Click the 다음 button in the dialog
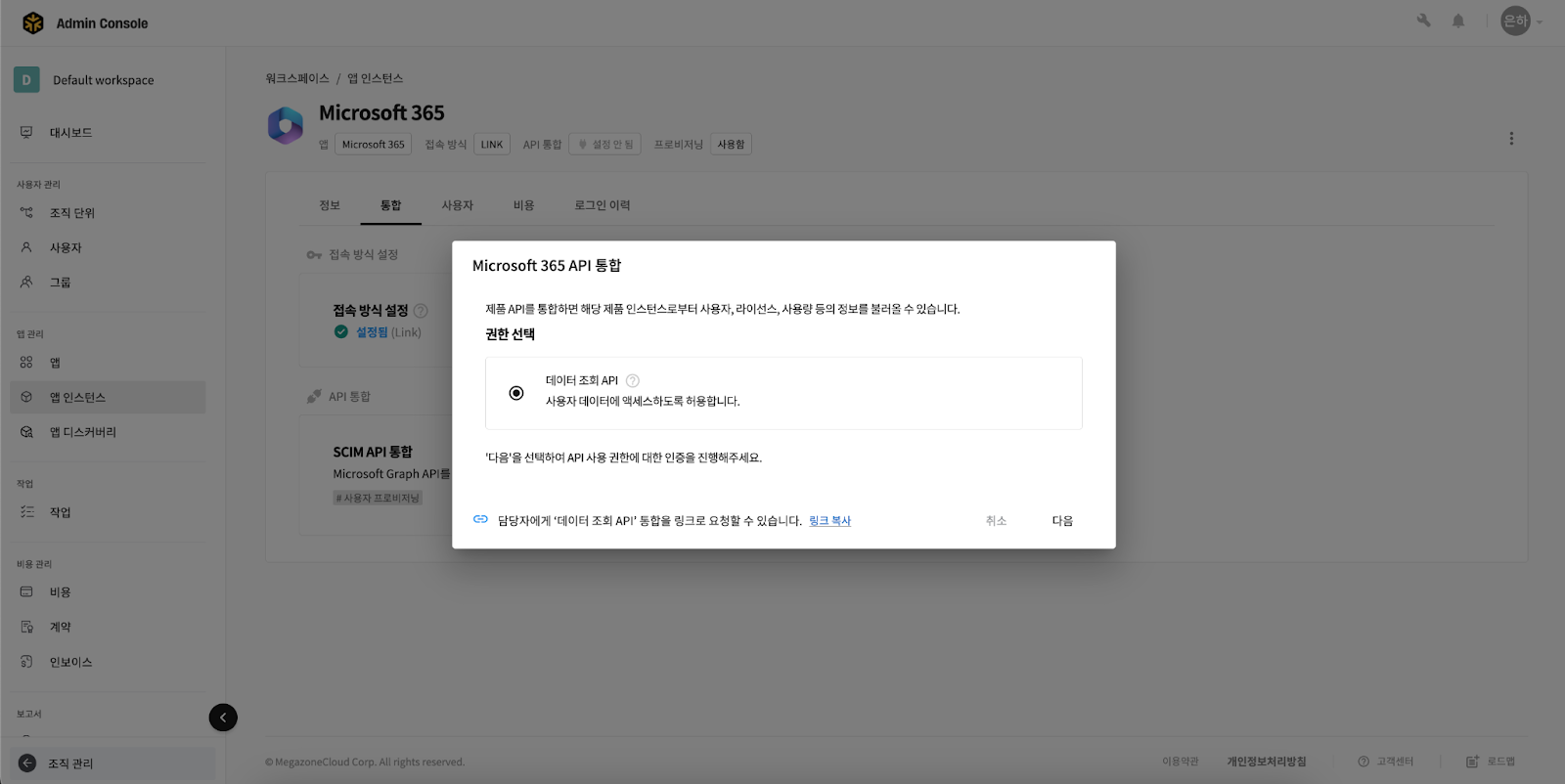Screen dimensions: 1565x784 click(x=1062, y=521)
